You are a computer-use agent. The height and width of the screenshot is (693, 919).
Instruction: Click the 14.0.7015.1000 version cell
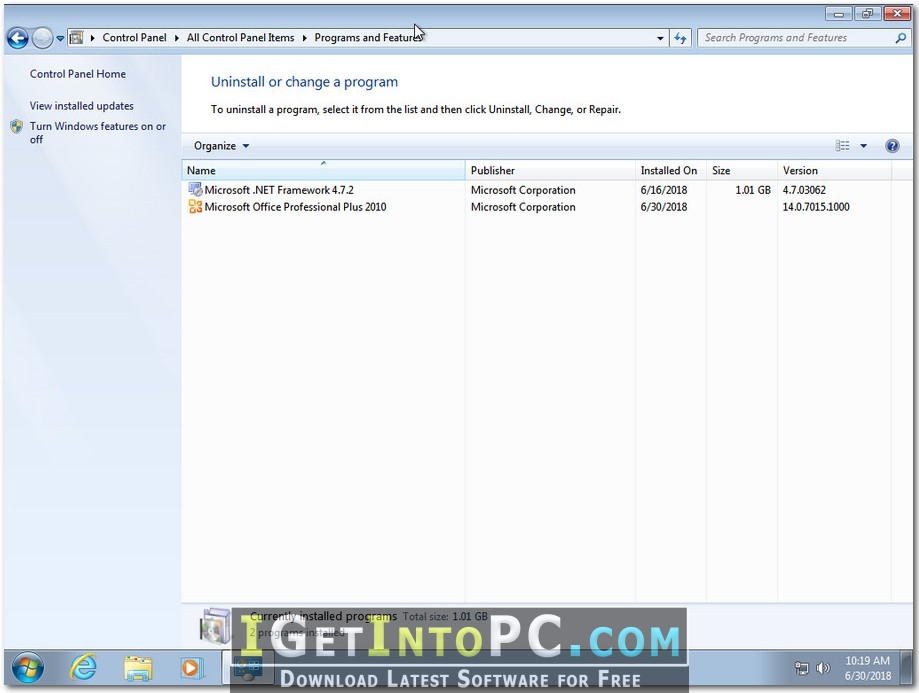pos(816,206)
